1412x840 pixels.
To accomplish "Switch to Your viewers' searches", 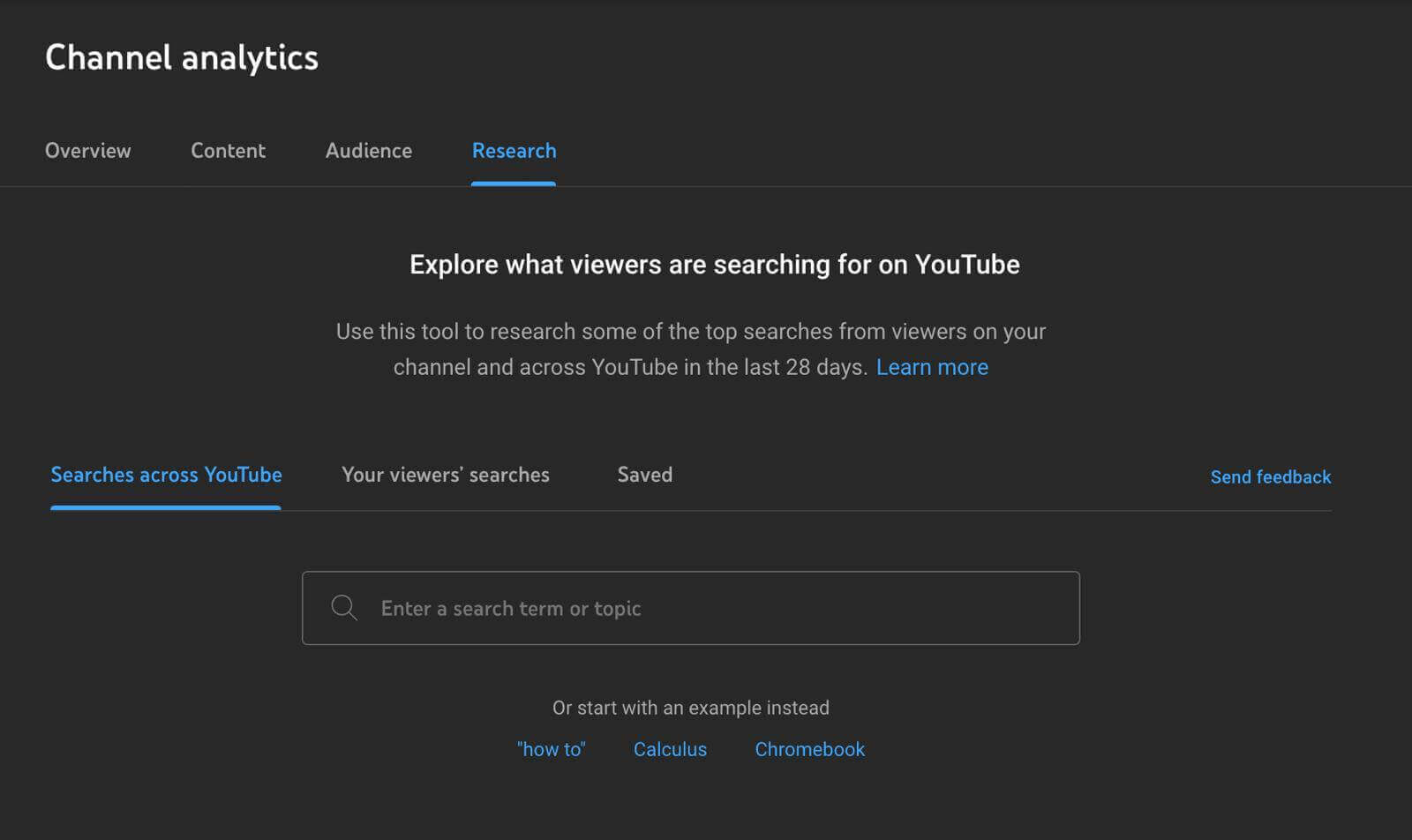I will tap(446, 475).
